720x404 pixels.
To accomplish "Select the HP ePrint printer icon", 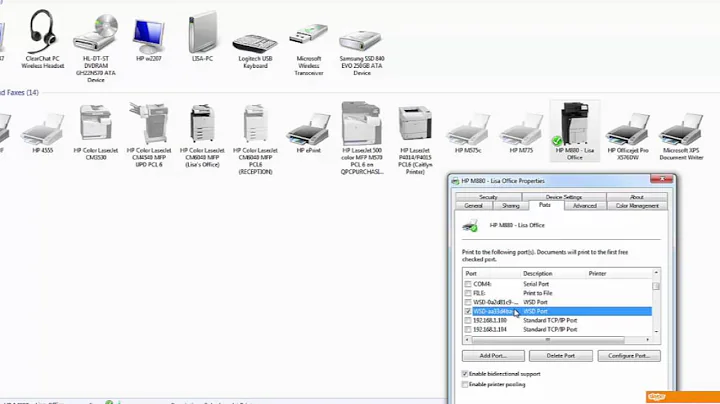I will 309,133.
